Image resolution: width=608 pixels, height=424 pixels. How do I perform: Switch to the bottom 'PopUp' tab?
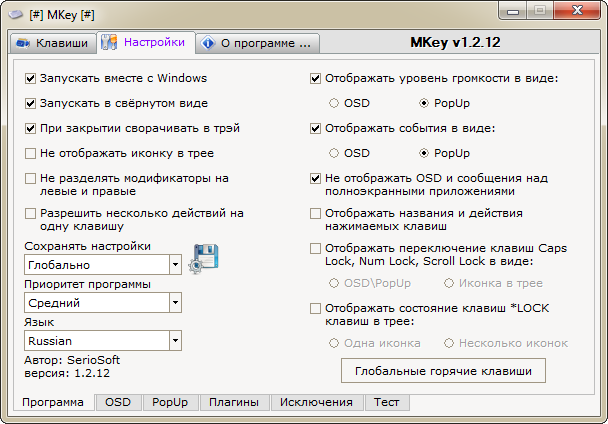(170, 402)
